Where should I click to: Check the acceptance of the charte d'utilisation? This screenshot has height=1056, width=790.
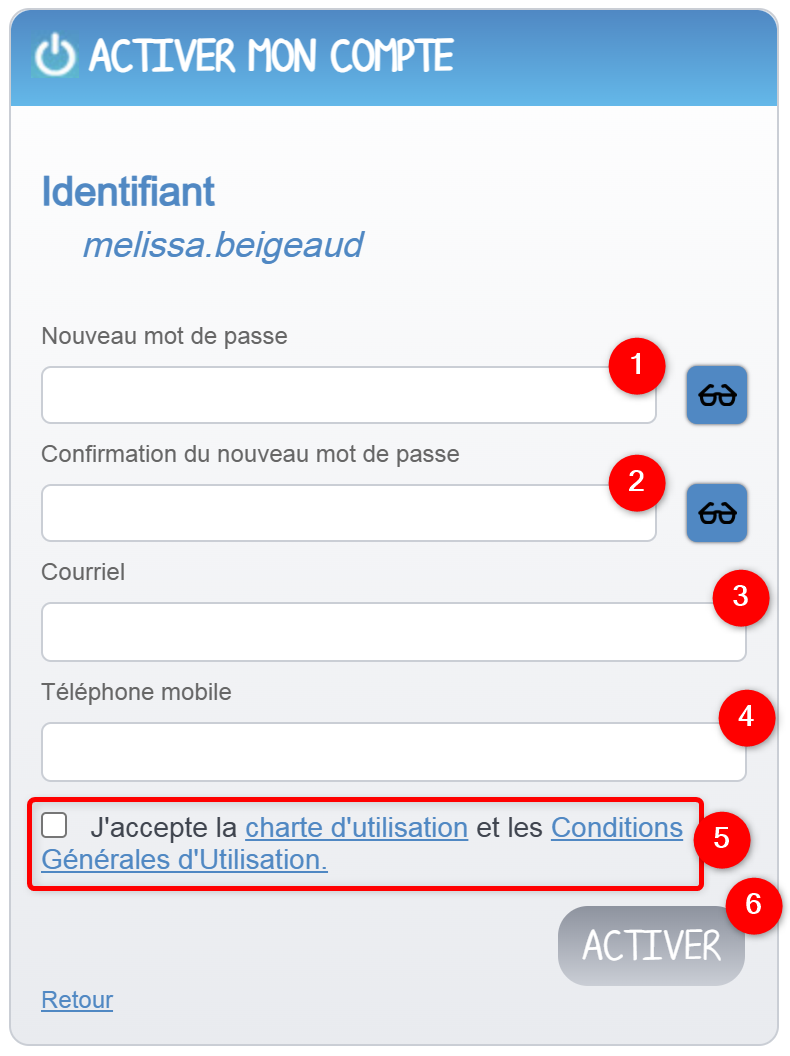[x=55, y=826]
